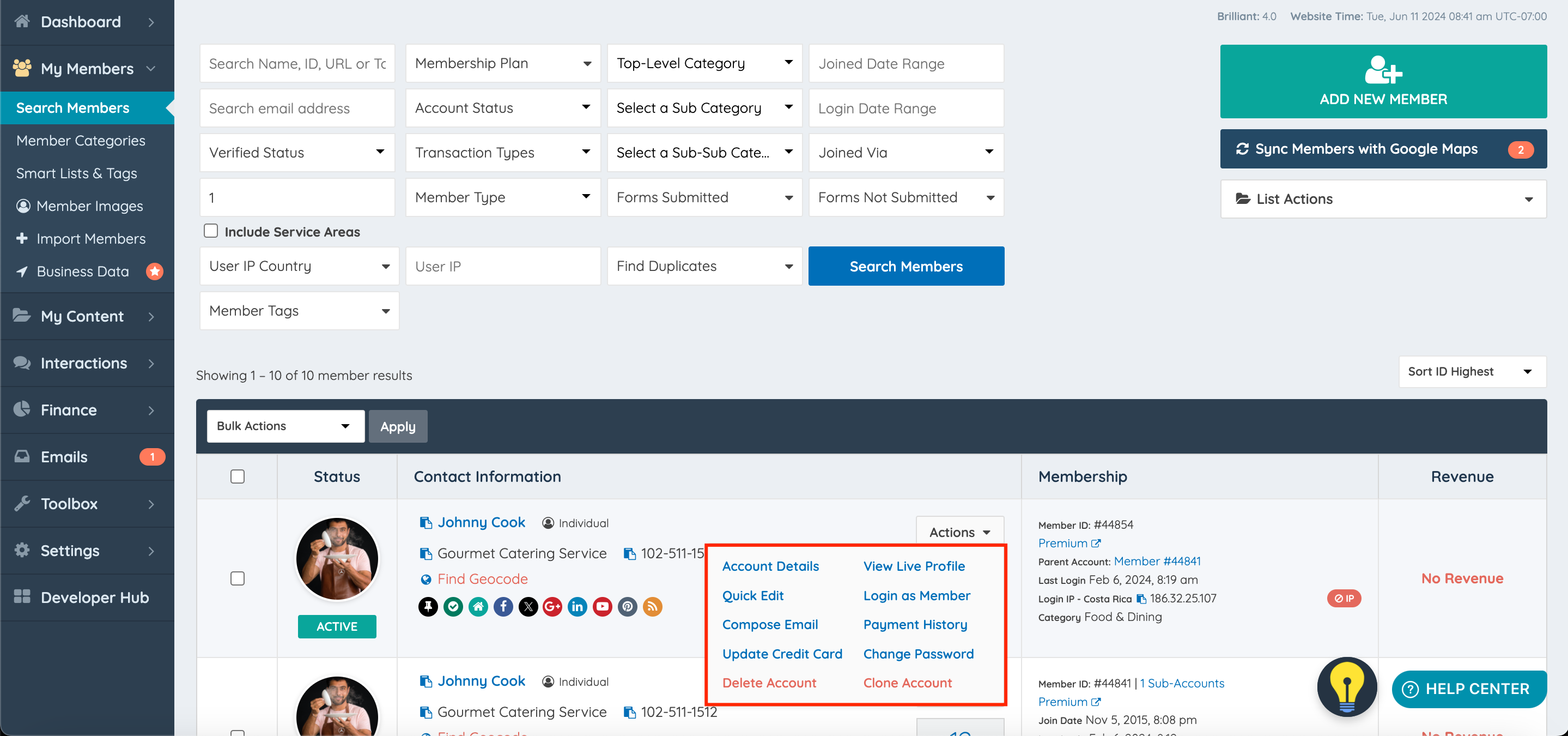Screen dimensions: 1568x736
Task: Click the YouTube social icon
Action: [602, 606]
